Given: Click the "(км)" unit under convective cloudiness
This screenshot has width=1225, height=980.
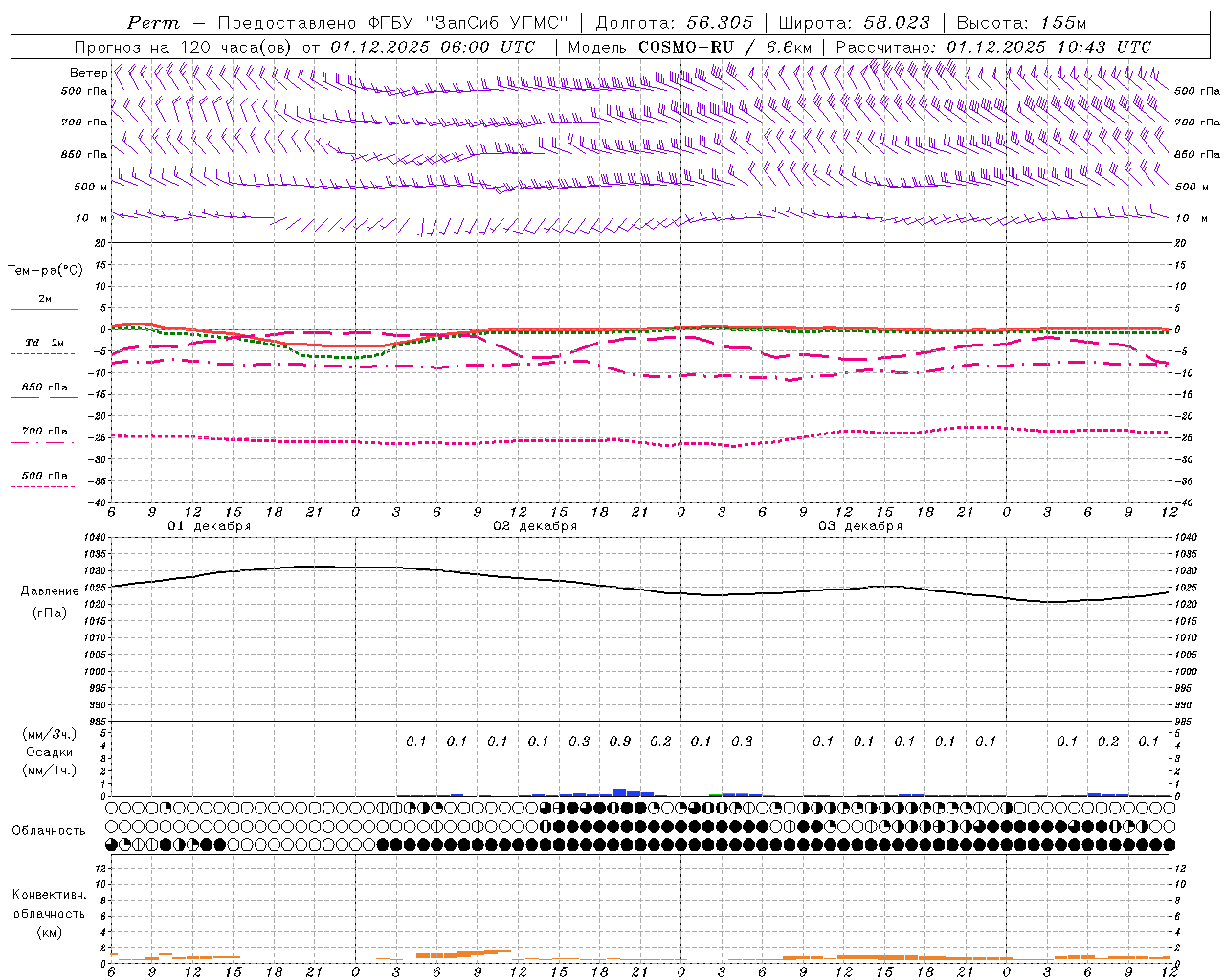Looking at the screenshot, I should click(x=49, y=932).
